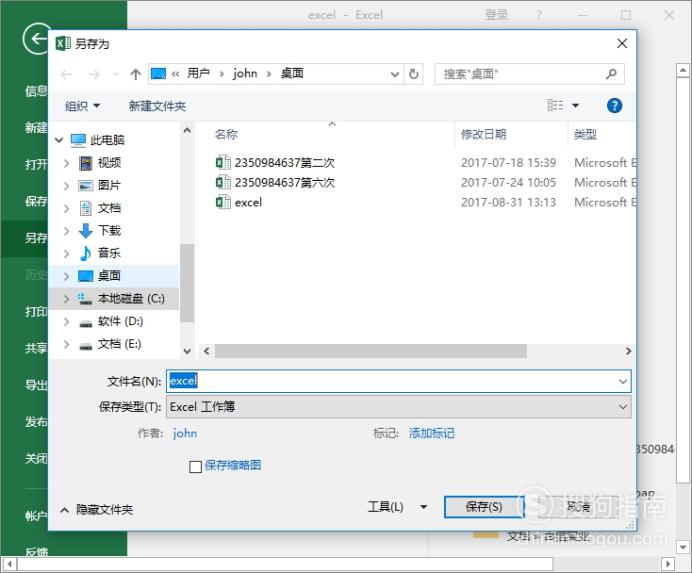Click the horizontal scrollbar of file list
This screenshot has height=573, width=692.
(x=370, y=351)
